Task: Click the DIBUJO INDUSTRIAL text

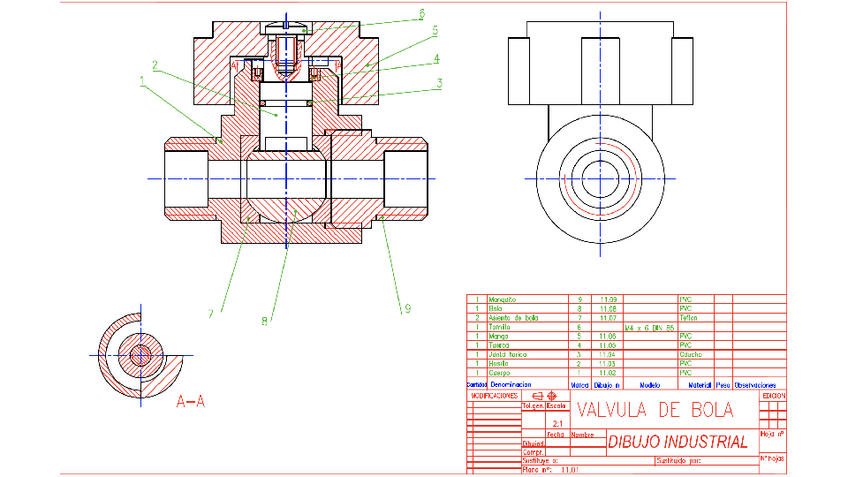Action: [x=678, y=441]
